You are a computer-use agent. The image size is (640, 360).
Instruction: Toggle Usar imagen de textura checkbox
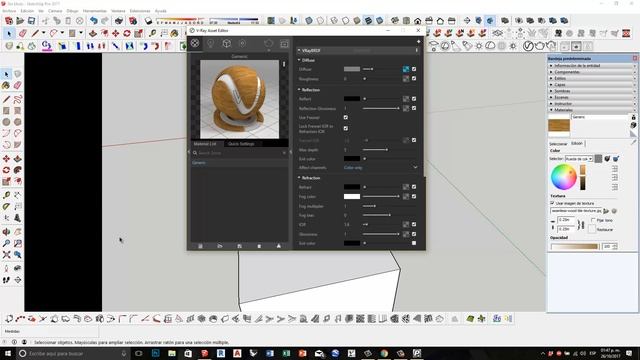point(552,203)
